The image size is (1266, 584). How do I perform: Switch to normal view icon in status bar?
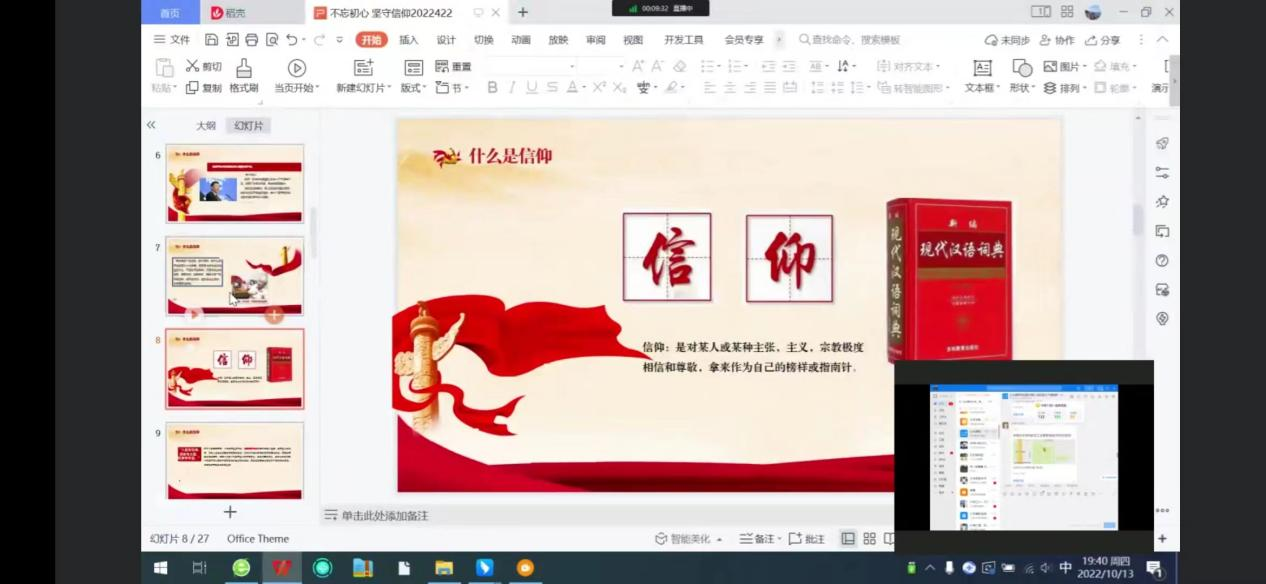pyautogui.click(x=848, y=539)
